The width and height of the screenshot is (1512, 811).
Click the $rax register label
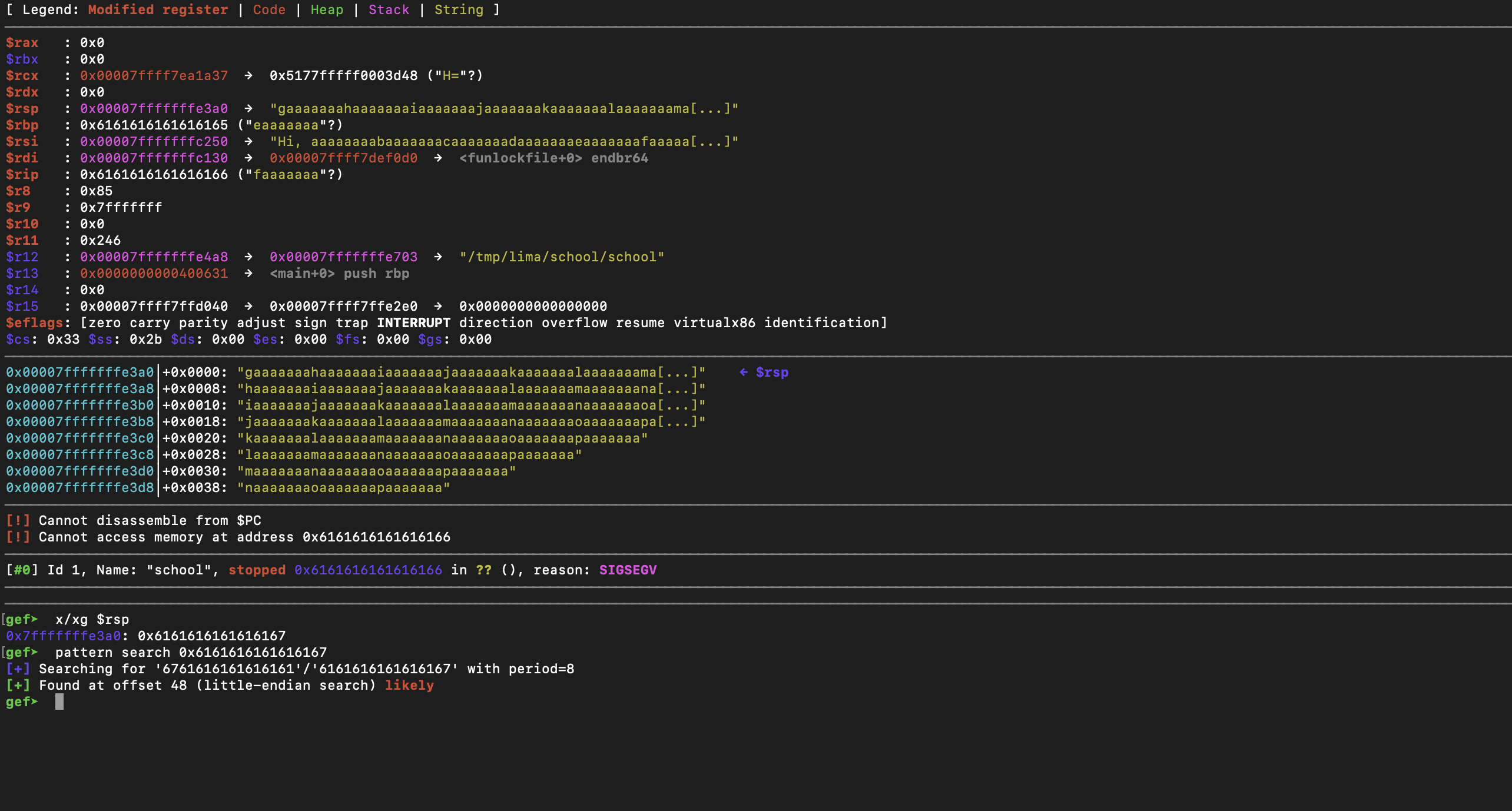(22, 43)
